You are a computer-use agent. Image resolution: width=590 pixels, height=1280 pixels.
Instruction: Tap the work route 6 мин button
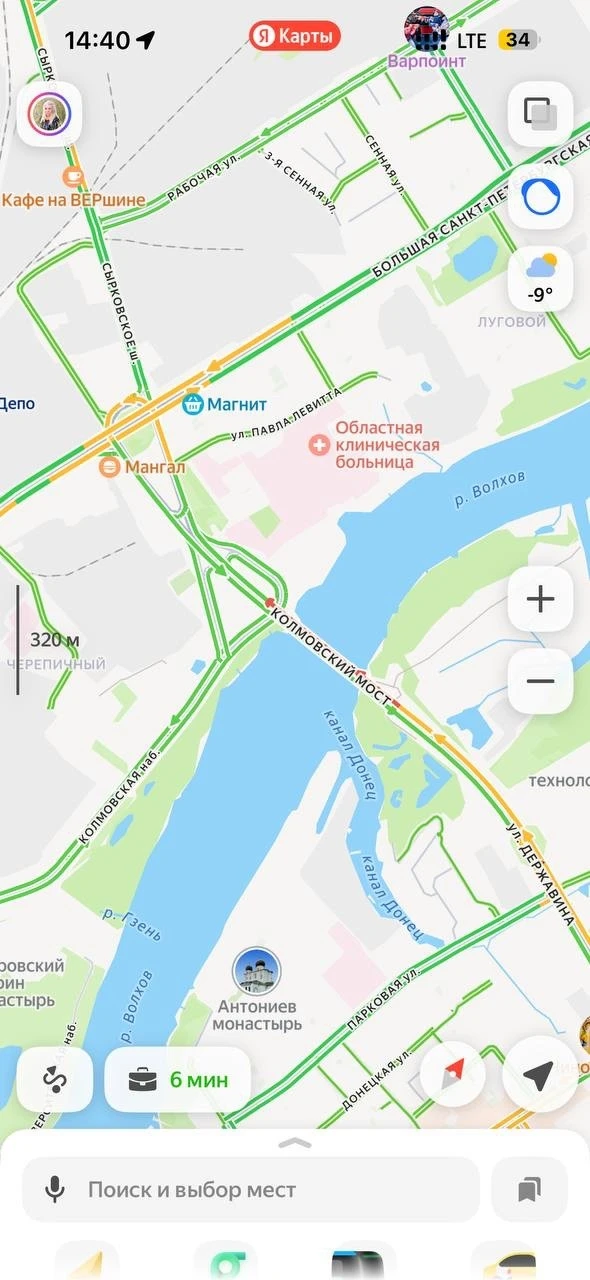178,1079
